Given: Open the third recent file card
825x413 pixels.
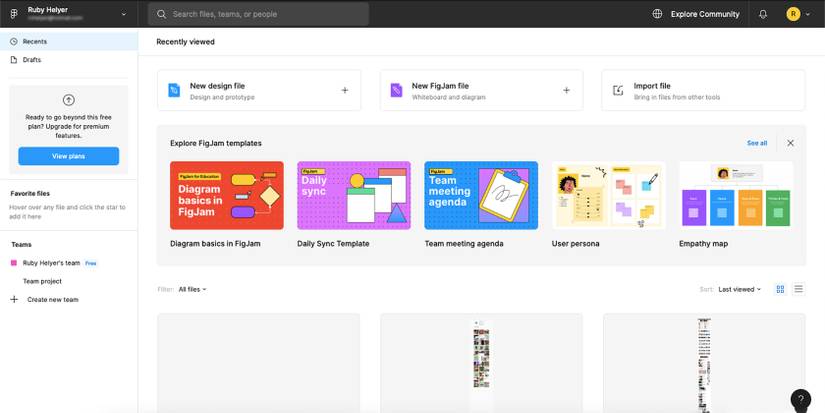Looking at the screenshot, I should pos(704,363).
